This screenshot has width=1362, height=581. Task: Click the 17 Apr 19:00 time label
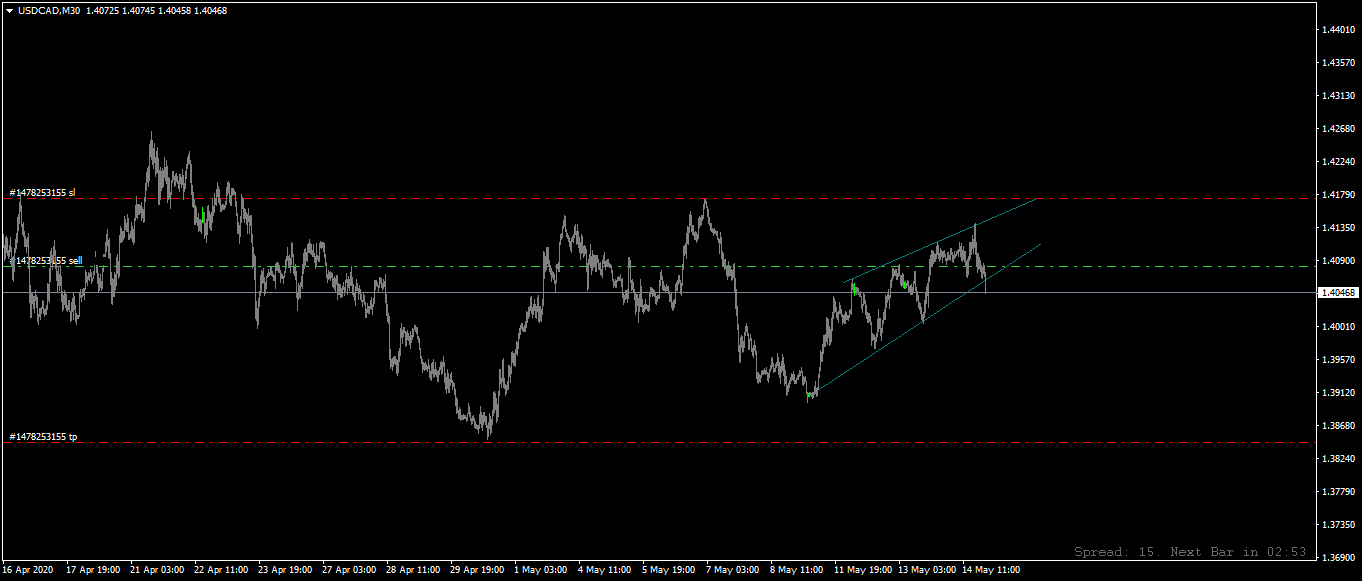point(92,570)
